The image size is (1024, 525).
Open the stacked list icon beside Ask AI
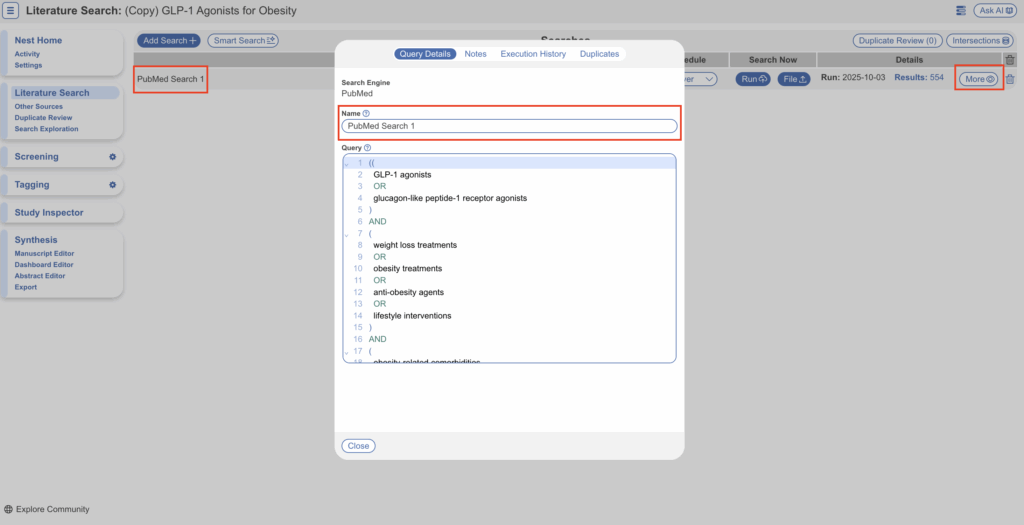coord(961,10)
